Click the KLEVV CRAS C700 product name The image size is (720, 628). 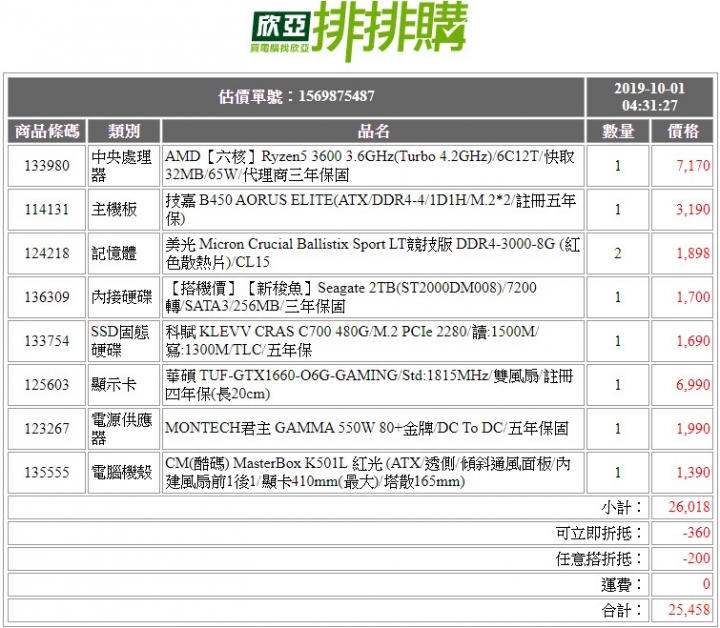click(x=352, y=341)
